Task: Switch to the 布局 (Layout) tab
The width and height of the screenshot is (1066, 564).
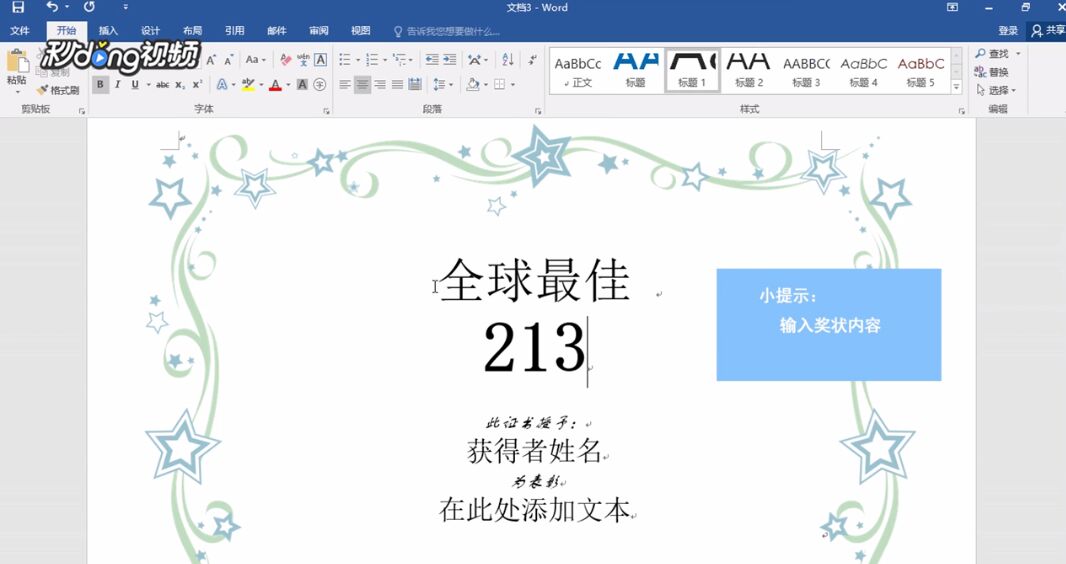Action: pos(192,31)
